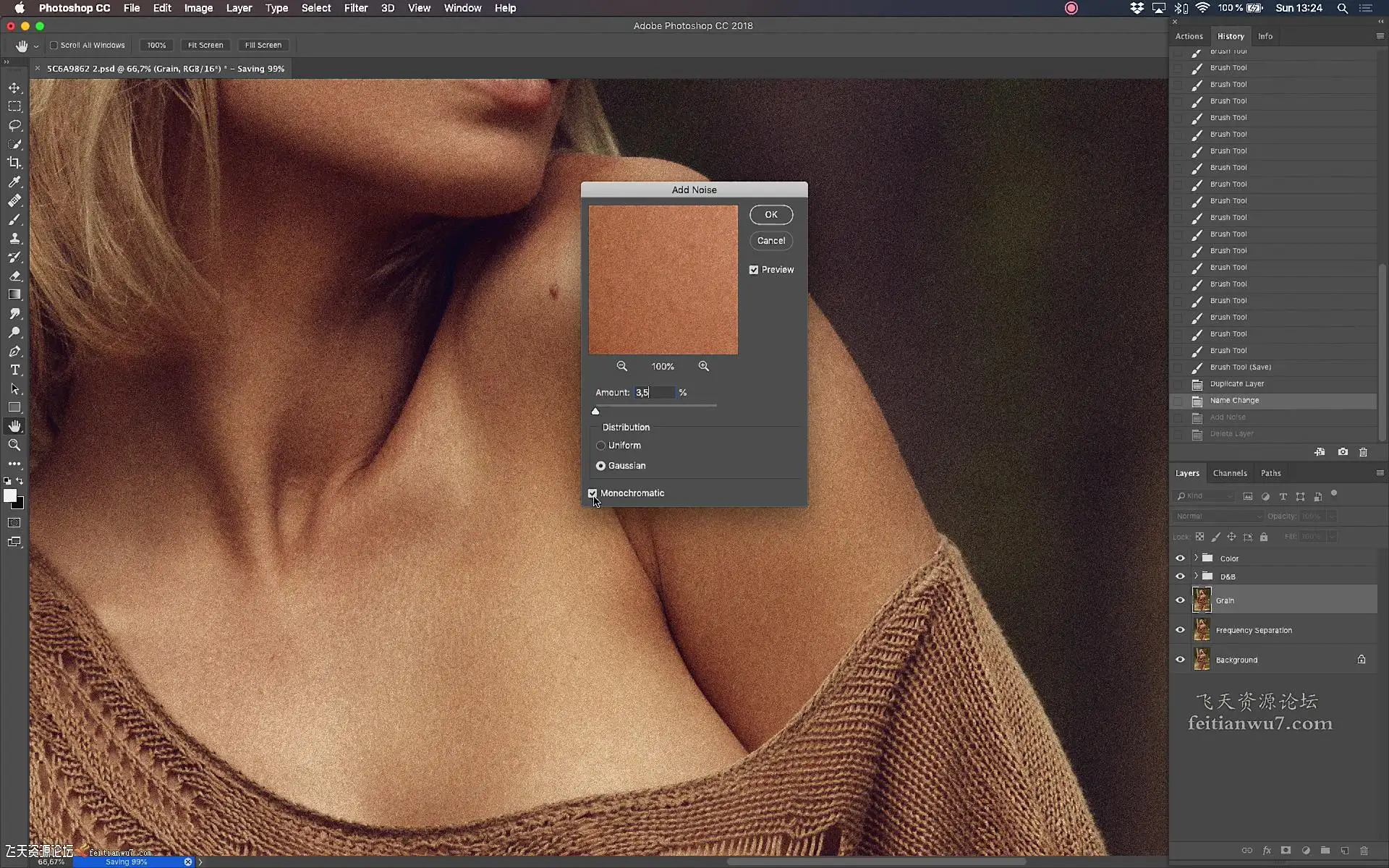Expand the Color layer group
This screenshot has height=868, width=1389.
pos(1196,558)
